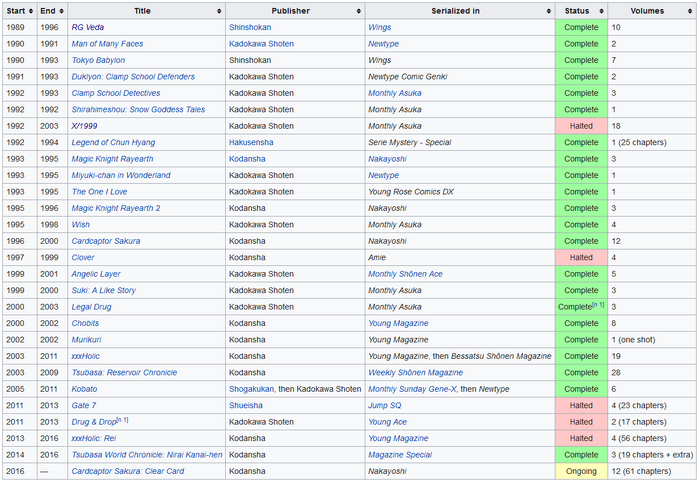Image resolution: width=700 pixels, height=483 pixels.
Task: Open the Magazine Special link
Action: tap(400, 455)
